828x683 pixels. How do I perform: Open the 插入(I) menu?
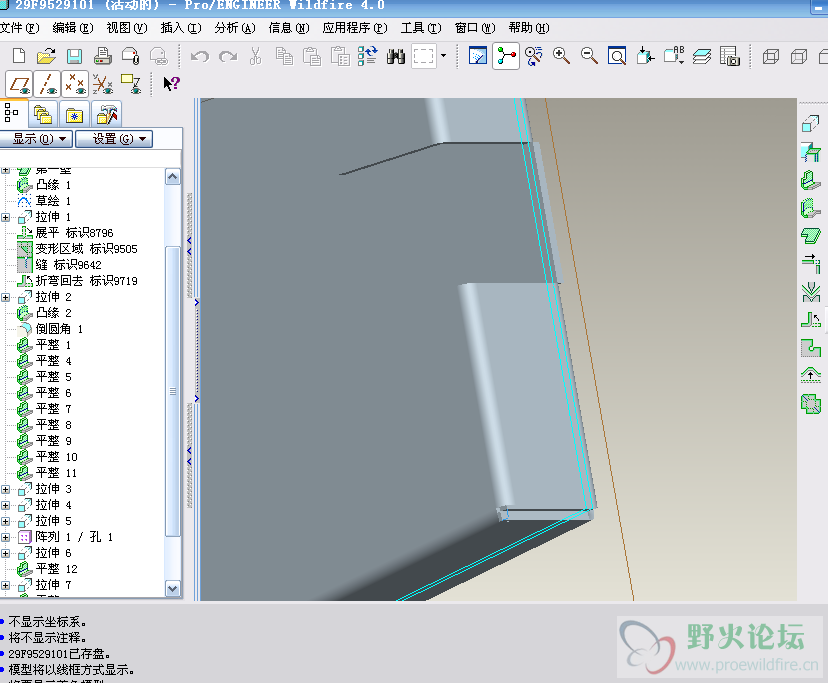181,27
